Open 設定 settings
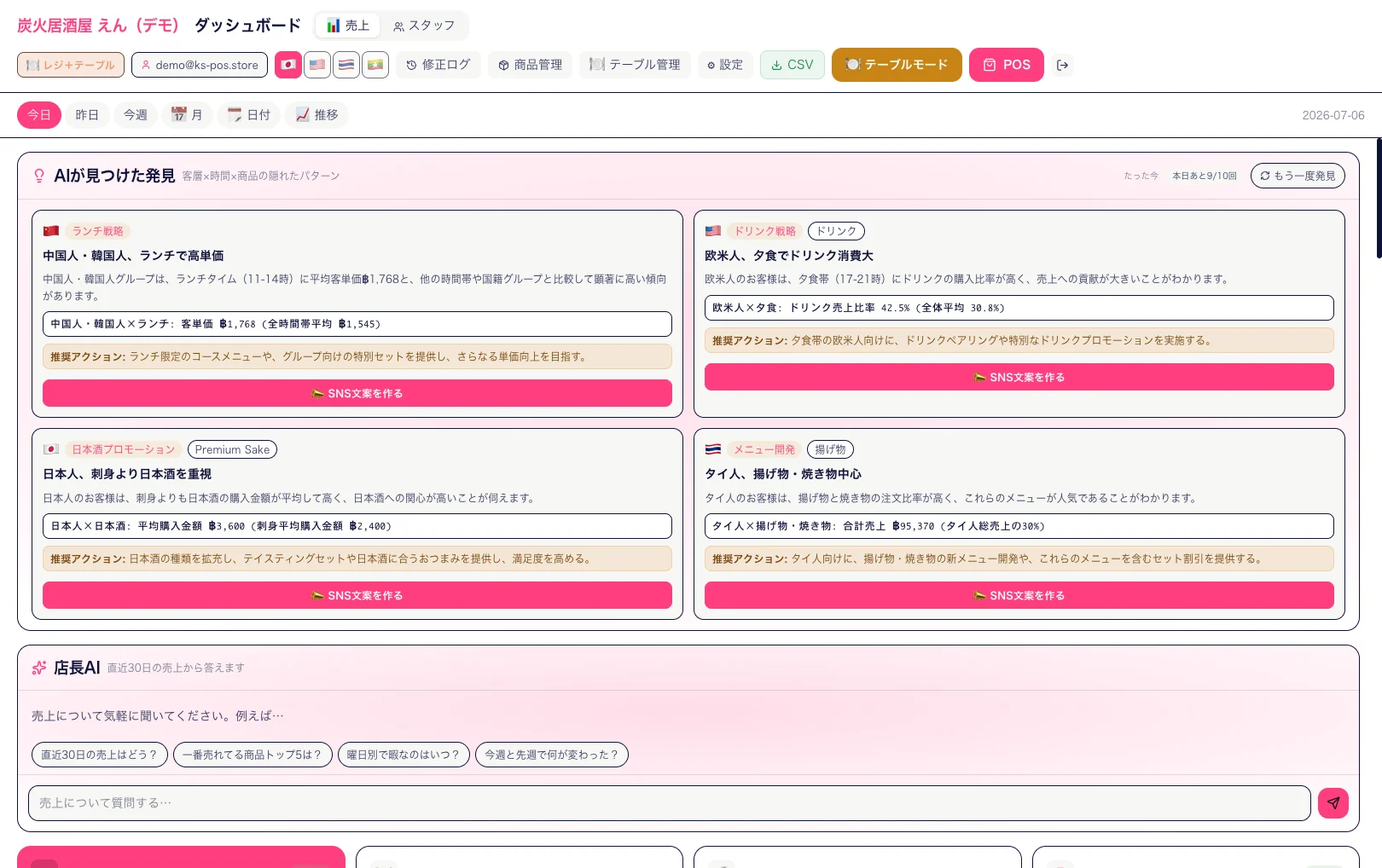1382x868 pixels. point(725,65)
